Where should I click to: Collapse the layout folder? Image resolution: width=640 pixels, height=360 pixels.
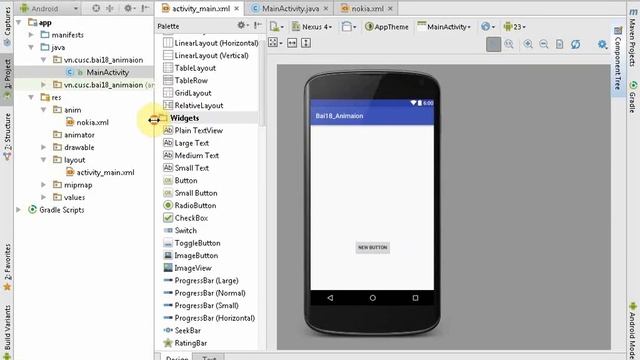pos(43,160)
